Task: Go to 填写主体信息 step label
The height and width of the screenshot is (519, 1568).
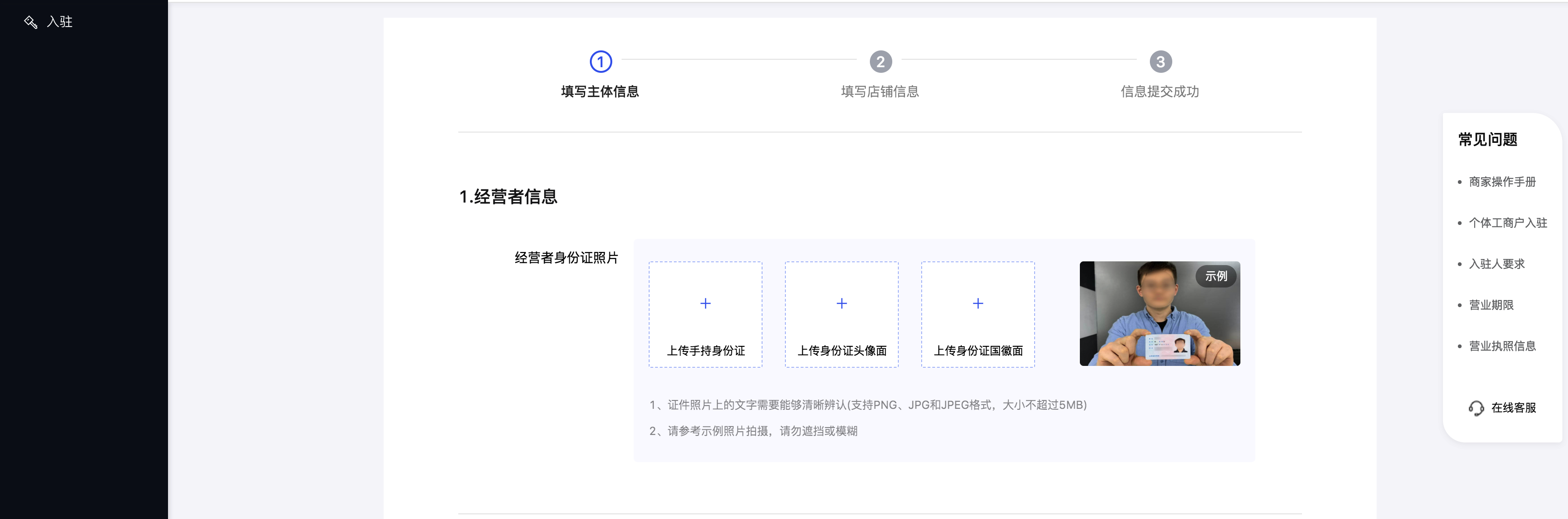Action: 600,91
